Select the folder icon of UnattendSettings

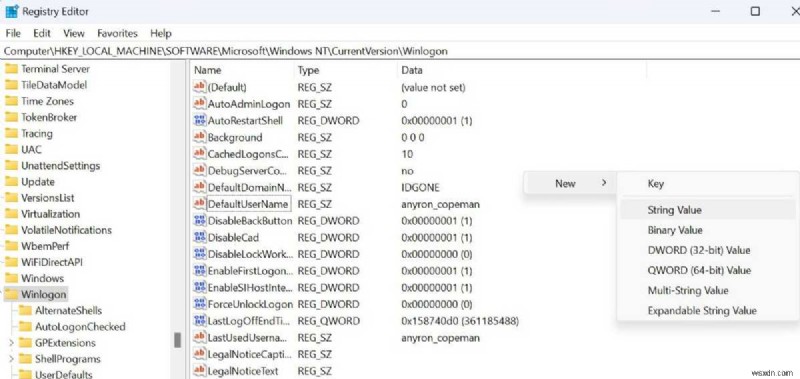(x=11, y=165)
